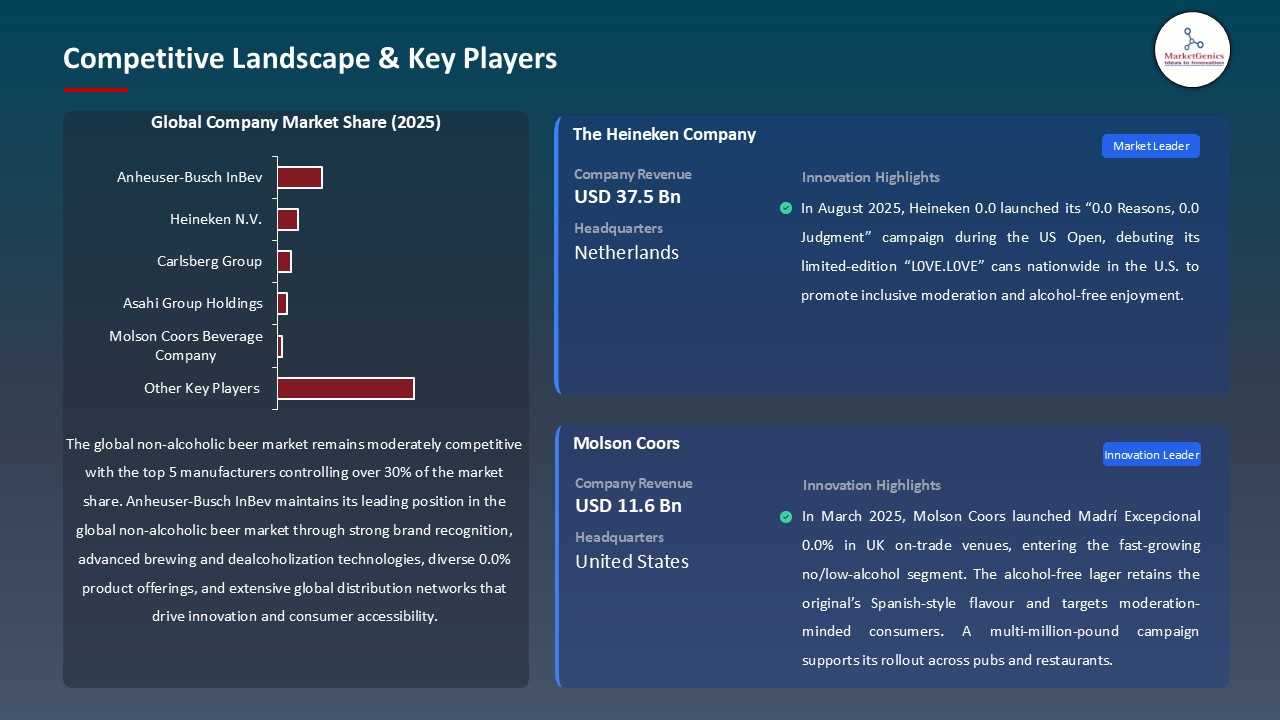Image resolution: width=1280 pixels, height=720 pixels.
Task: Select the Innovation Highlights heading in Heineken panel
Action: point(870,177)
